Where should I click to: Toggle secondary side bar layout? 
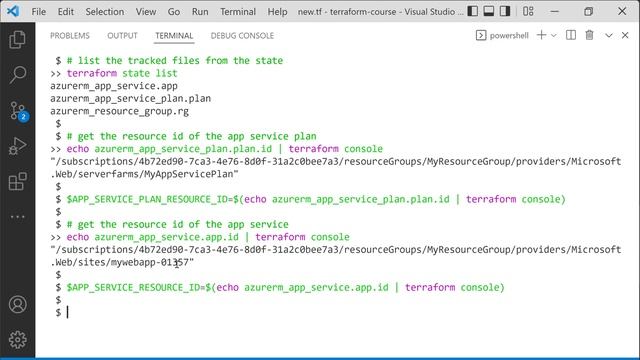505,11
